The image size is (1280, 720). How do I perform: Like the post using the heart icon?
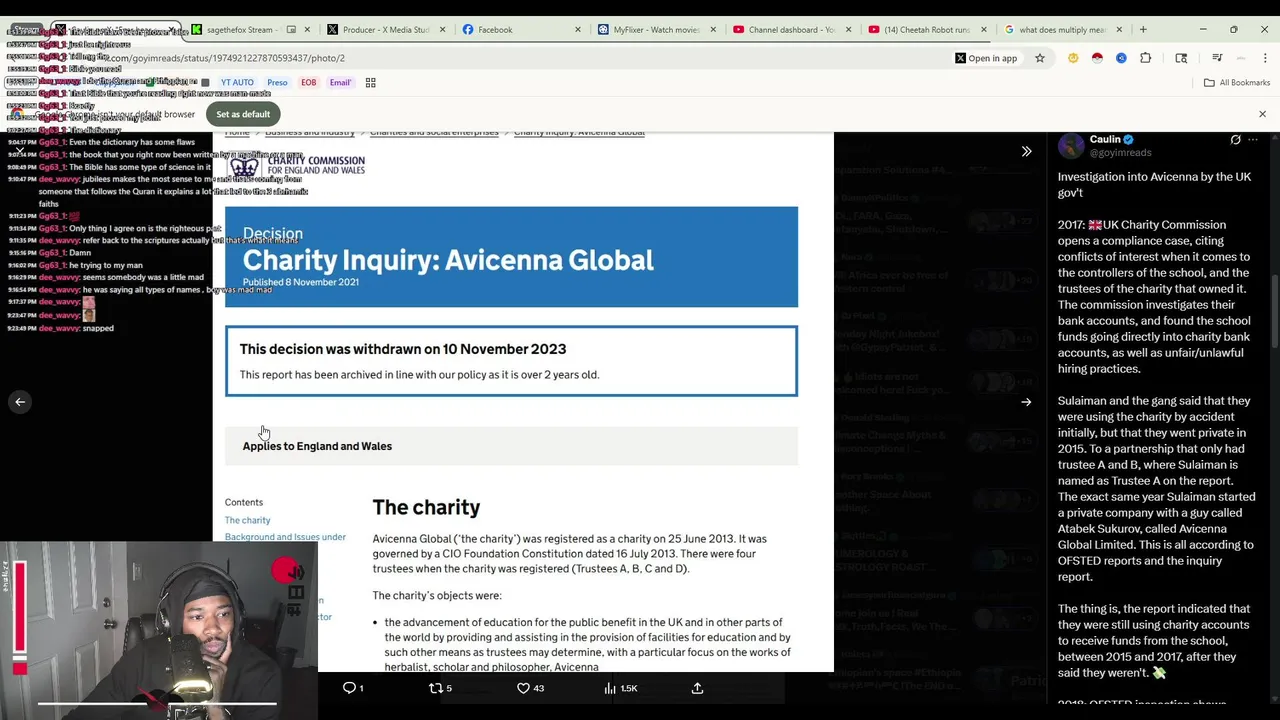click(x=522, y=688)
